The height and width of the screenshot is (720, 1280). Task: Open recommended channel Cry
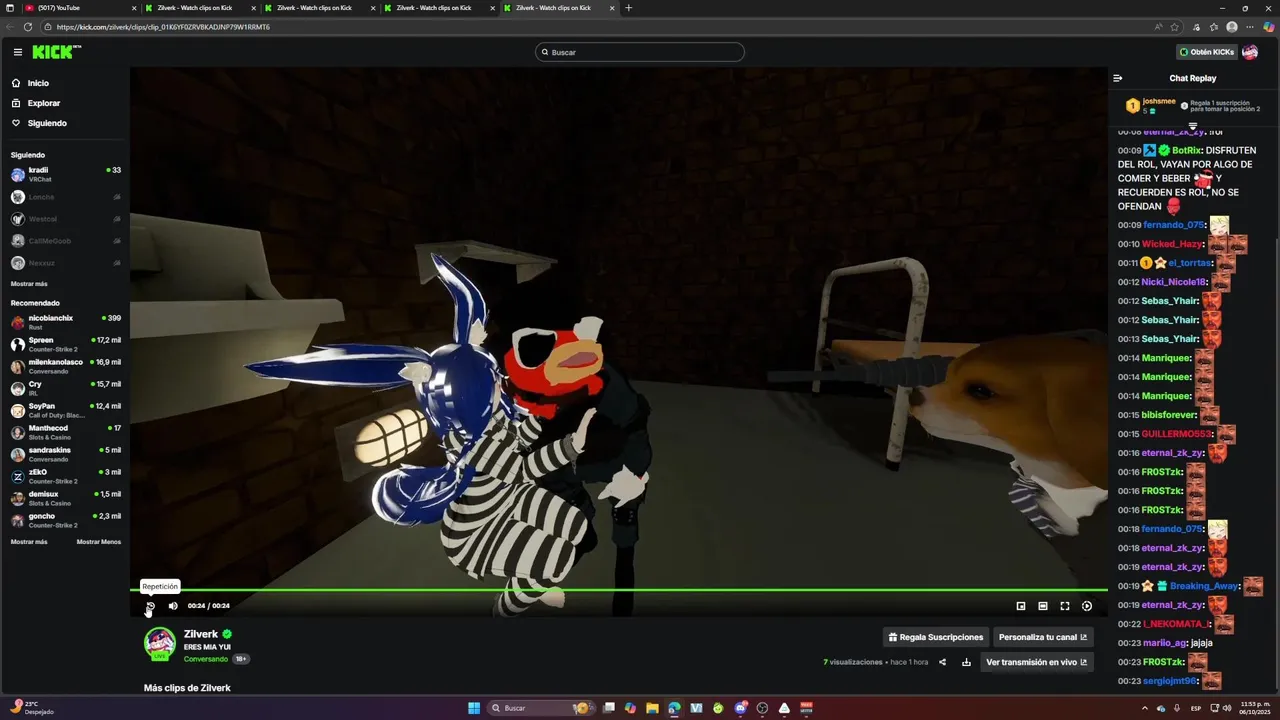coord(65,388)
